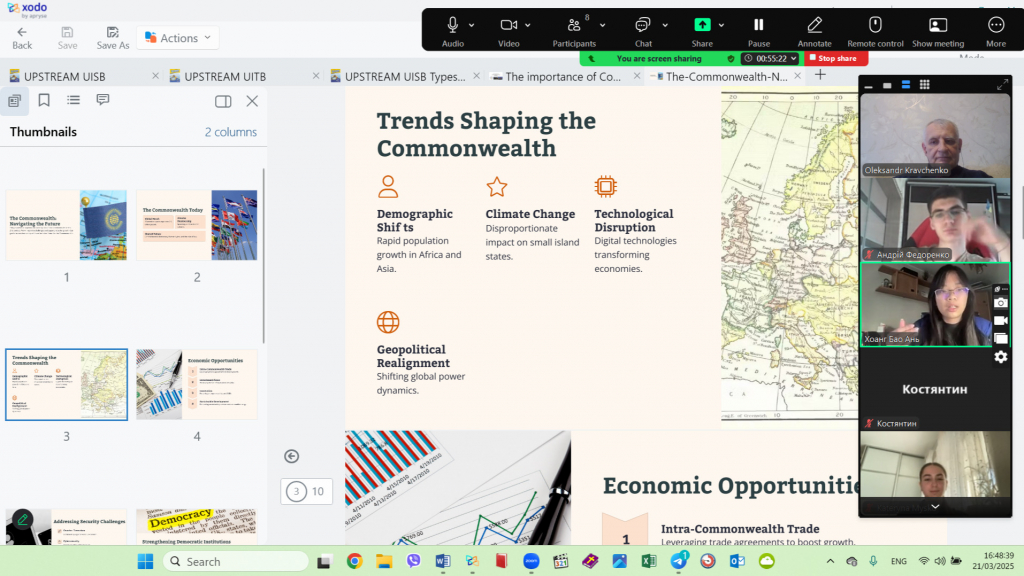Open the Annotate tool

coord(814,31)
